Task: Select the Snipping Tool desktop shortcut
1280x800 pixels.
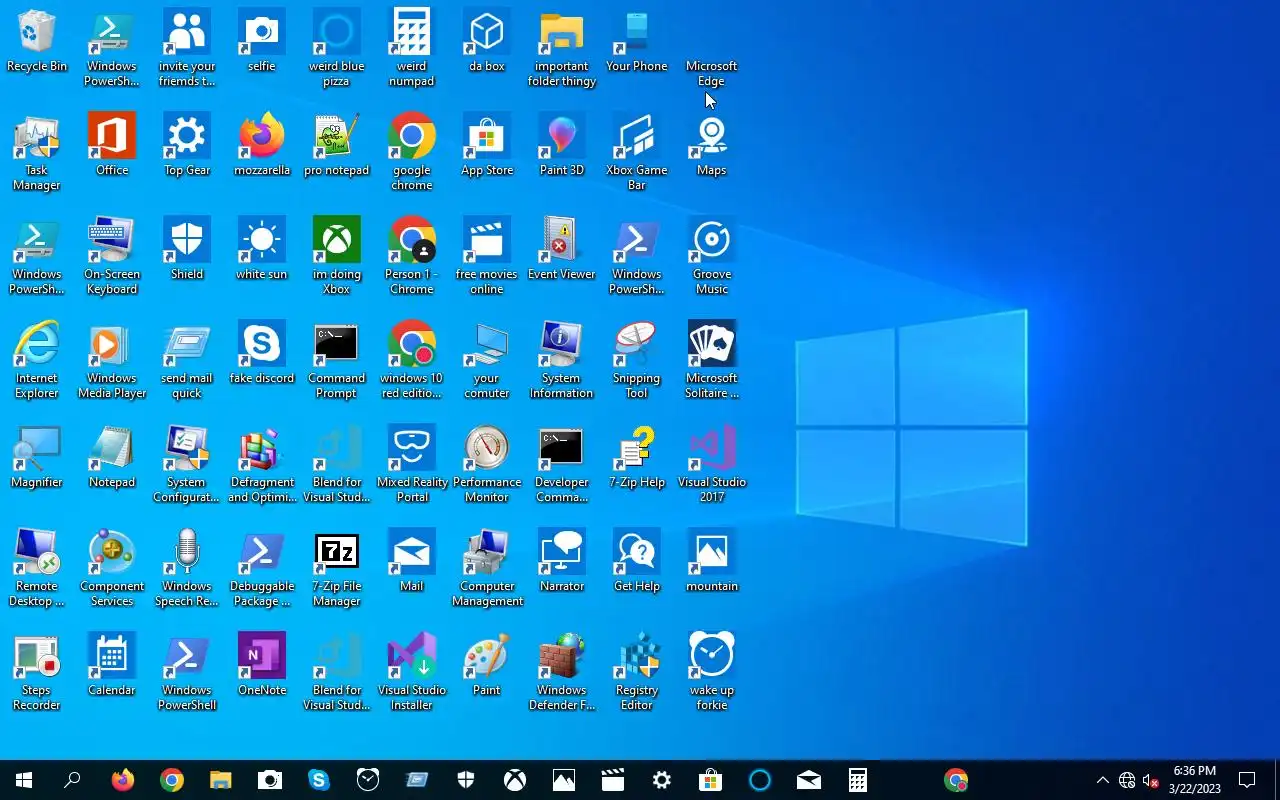Action: click(x=637, y=359)
